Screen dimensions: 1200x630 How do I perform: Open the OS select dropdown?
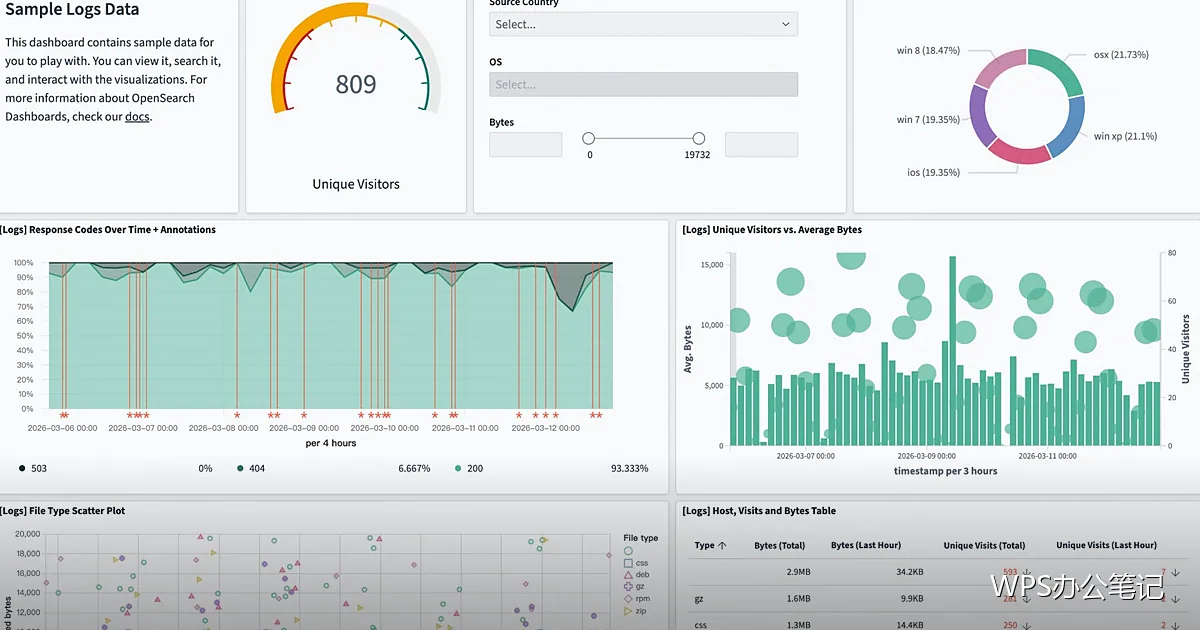[x=643, y=84]
